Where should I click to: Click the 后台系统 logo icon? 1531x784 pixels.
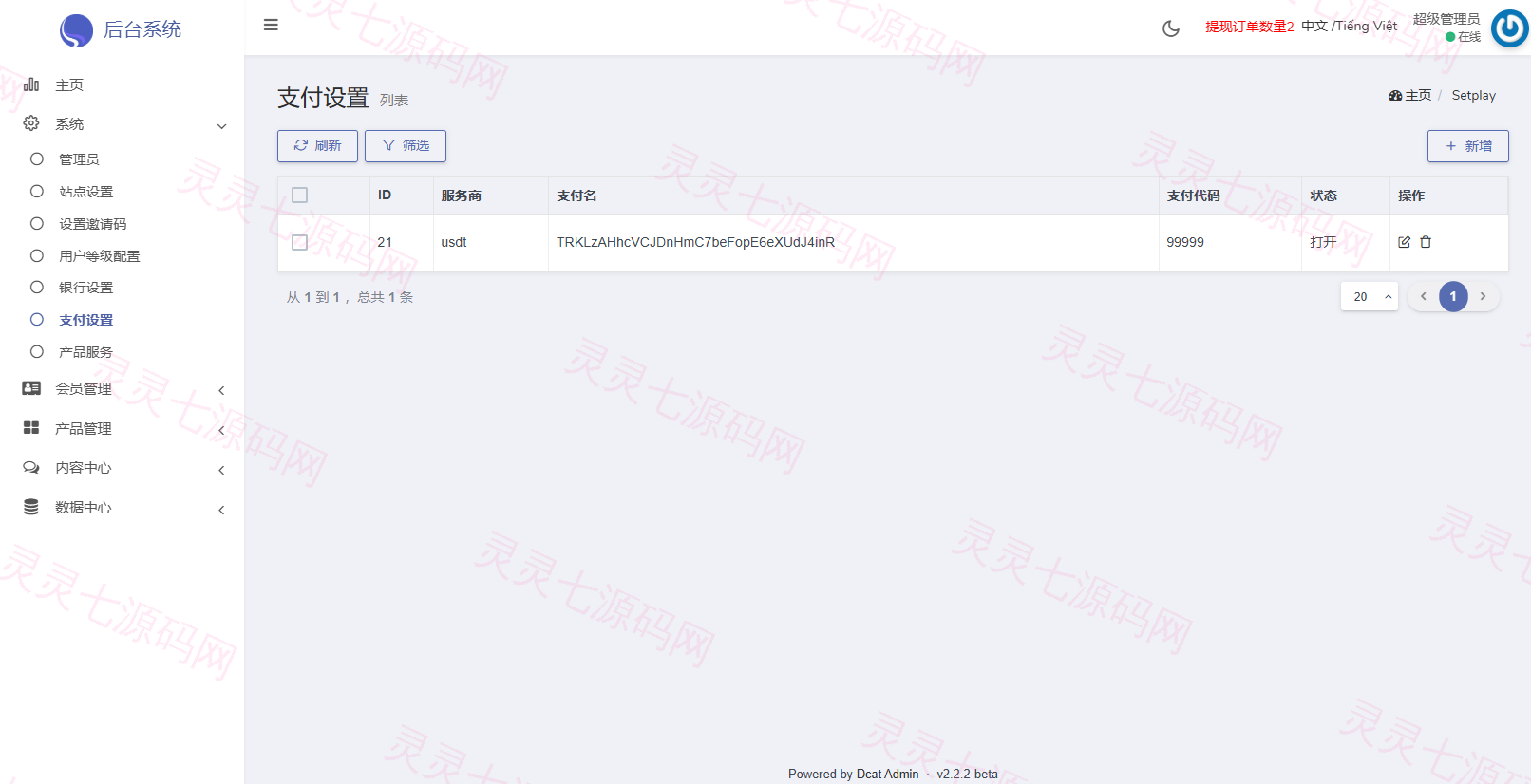point(76,30)
